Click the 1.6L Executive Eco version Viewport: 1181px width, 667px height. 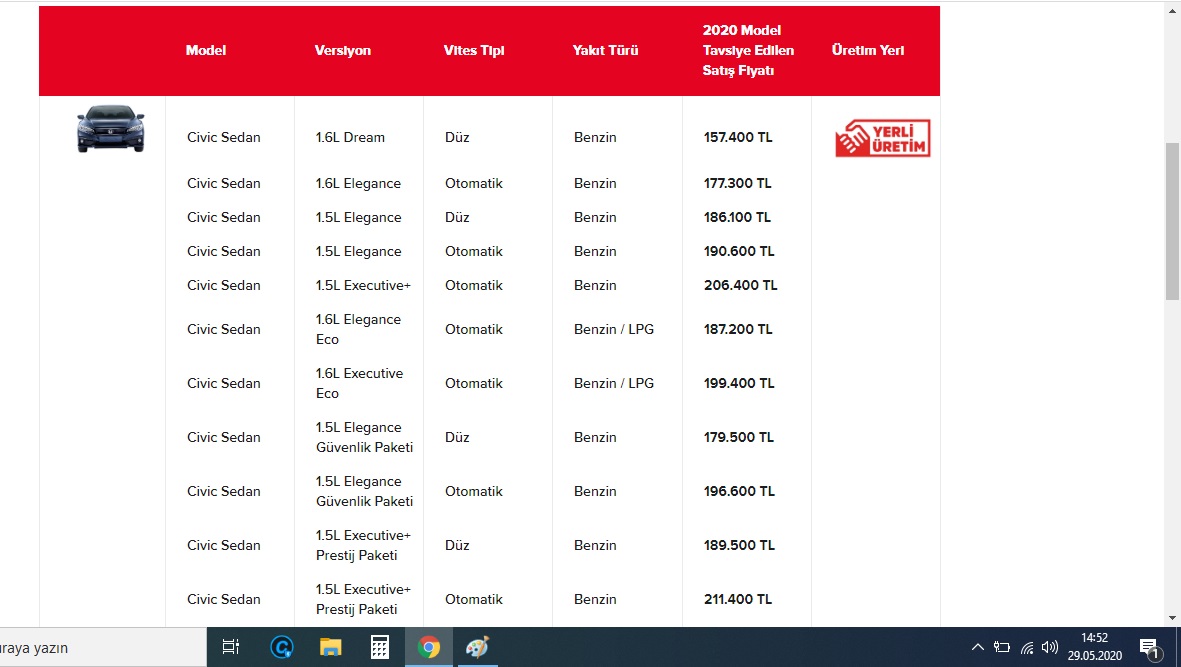[359, 384]
